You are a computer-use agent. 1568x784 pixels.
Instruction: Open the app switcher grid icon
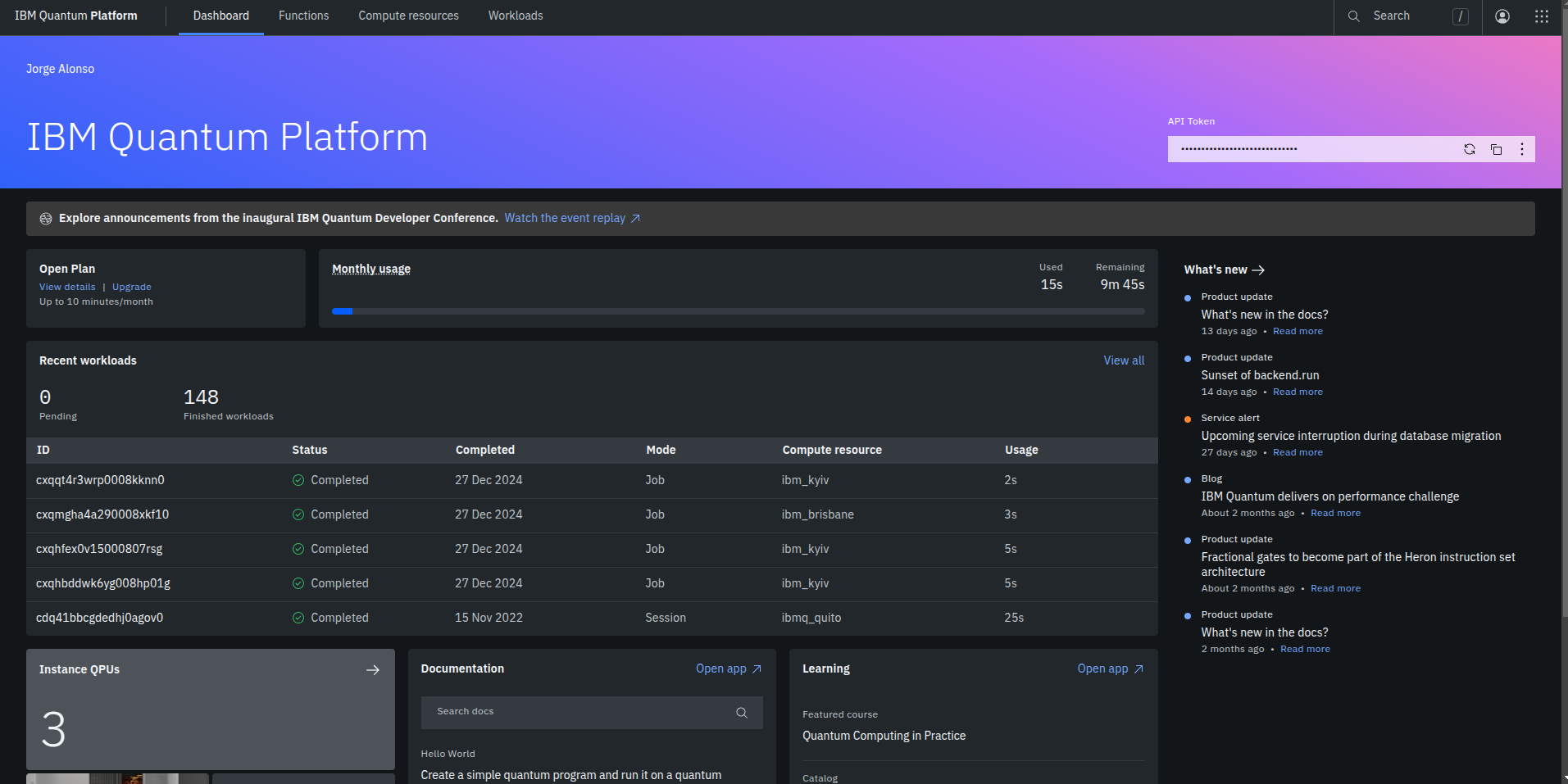tap(1542, 16)
